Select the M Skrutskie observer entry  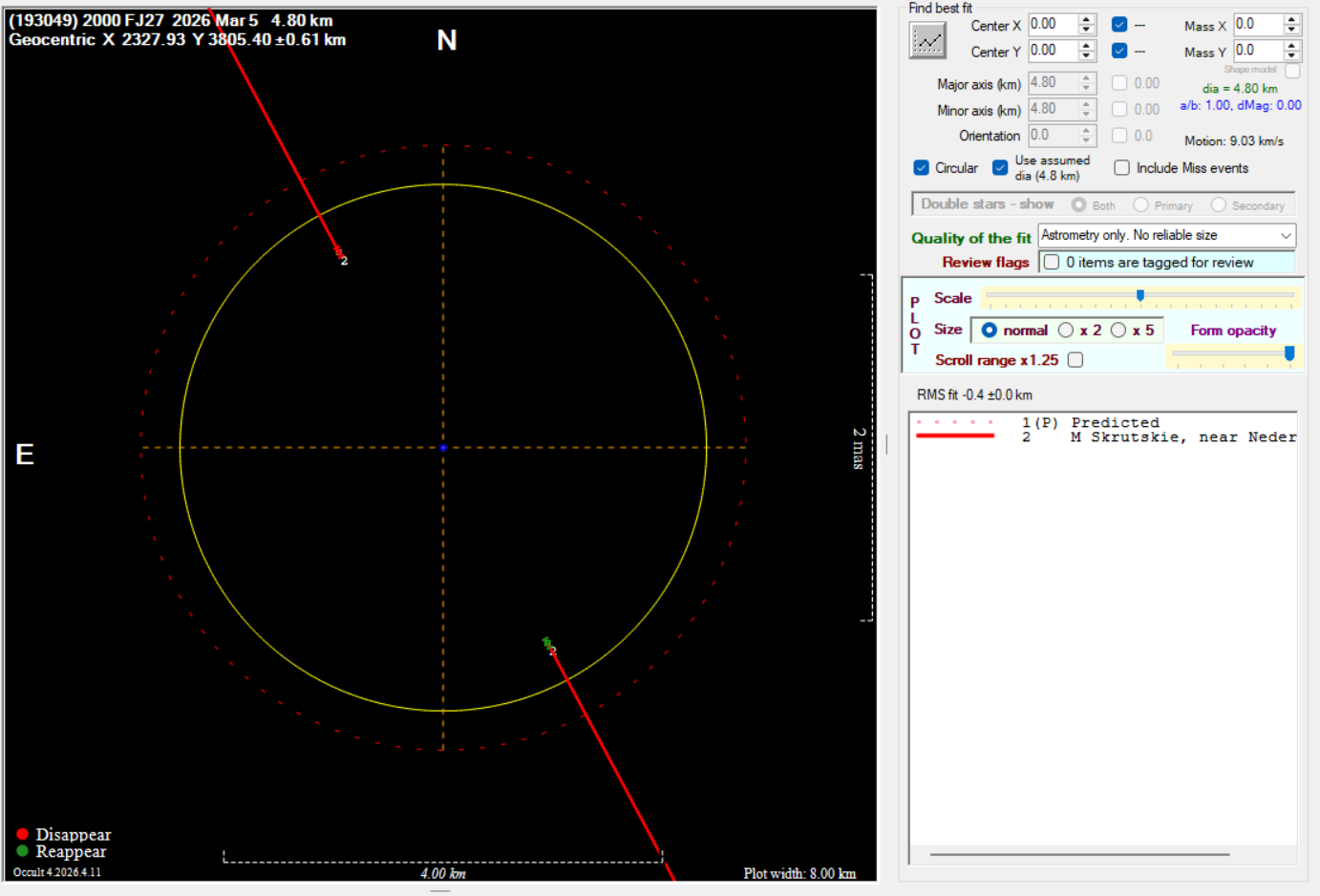1182,437
